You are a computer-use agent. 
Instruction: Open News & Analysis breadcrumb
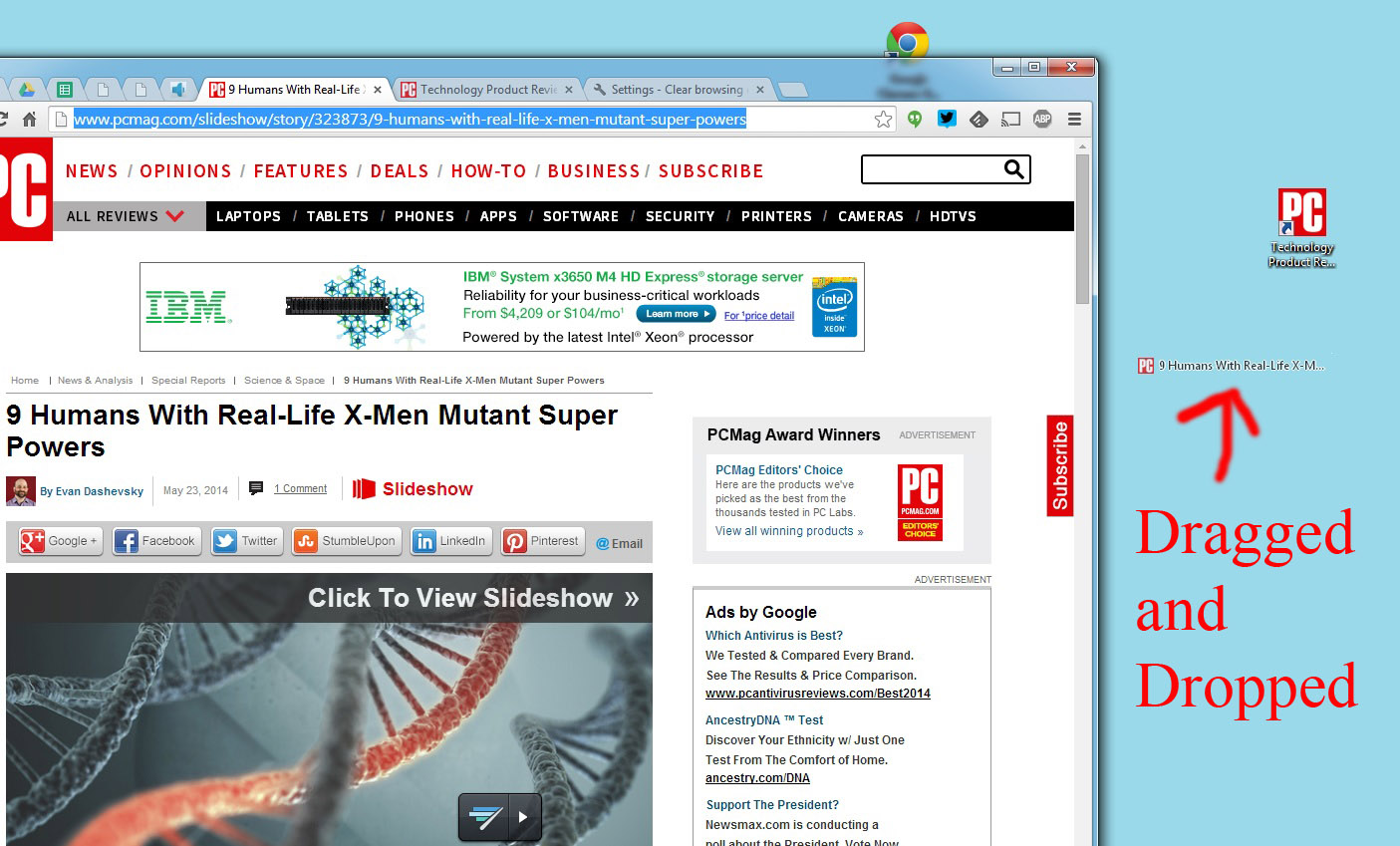click(95, 380)
